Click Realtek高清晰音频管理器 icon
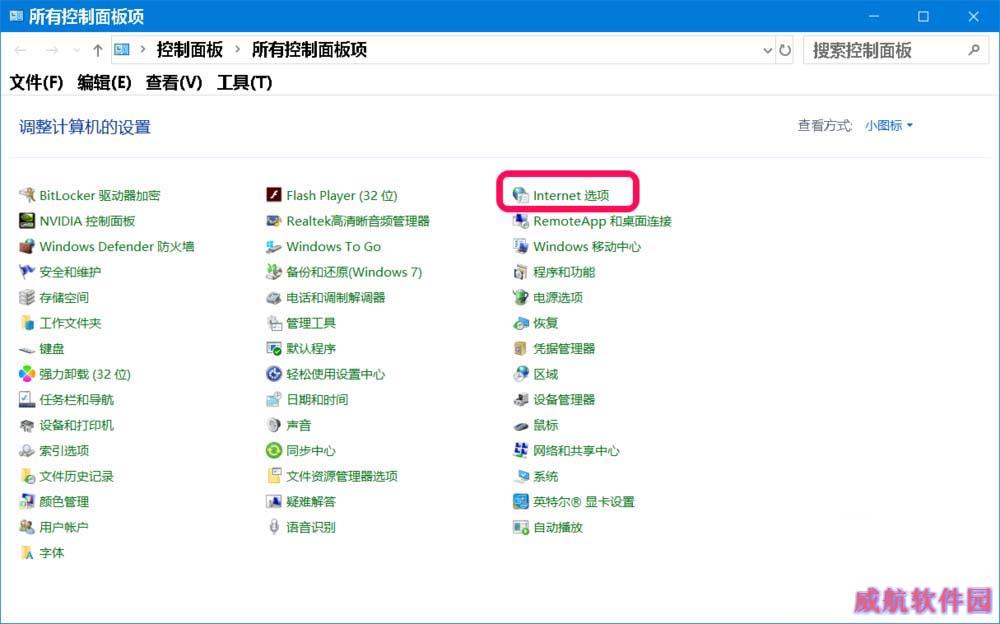The height and width of the screenshot is (624, 1000). 274,221
